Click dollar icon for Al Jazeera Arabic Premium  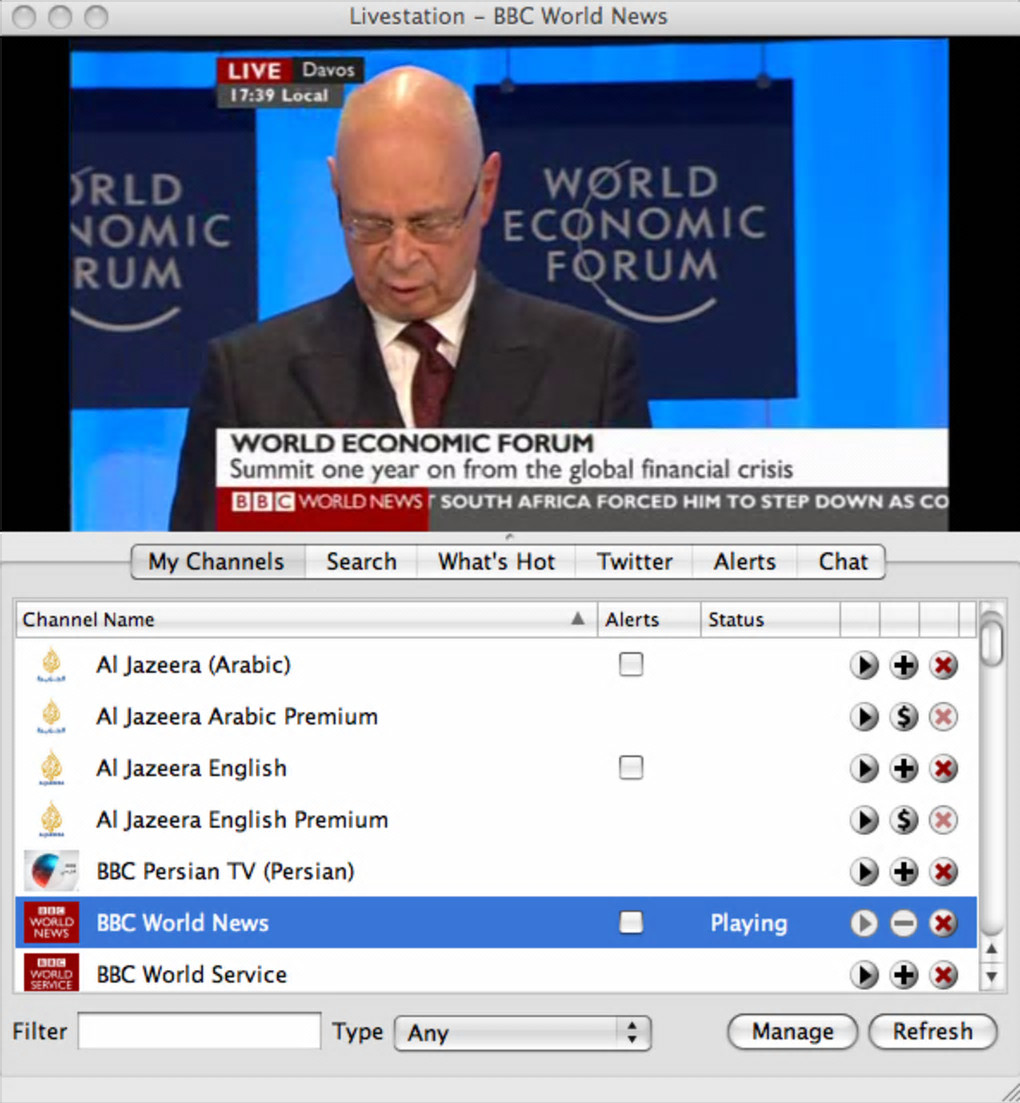(x=904, y=717)
